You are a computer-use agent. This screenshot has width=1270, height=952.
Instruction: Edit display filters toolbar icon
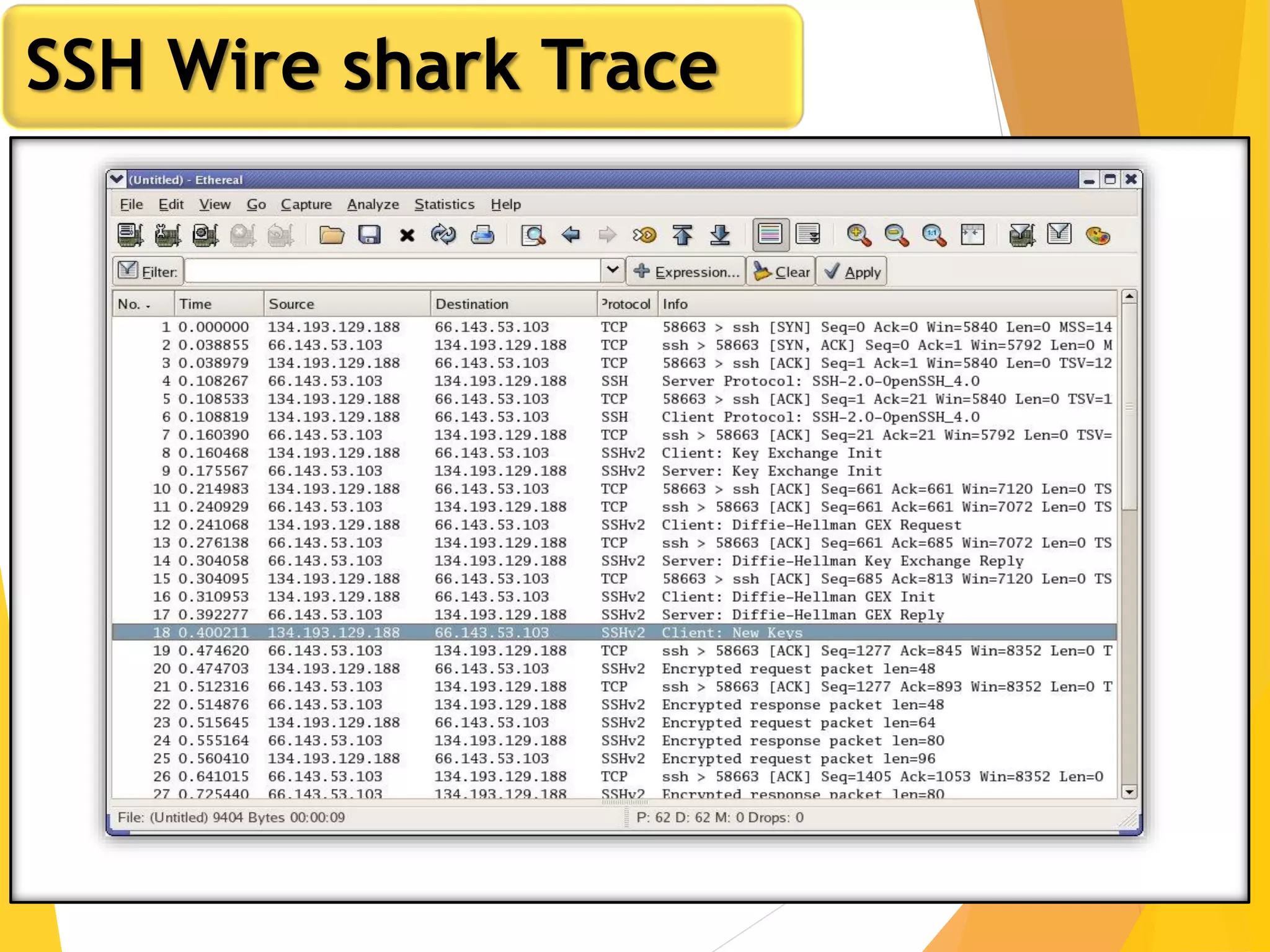(1059, 234)
